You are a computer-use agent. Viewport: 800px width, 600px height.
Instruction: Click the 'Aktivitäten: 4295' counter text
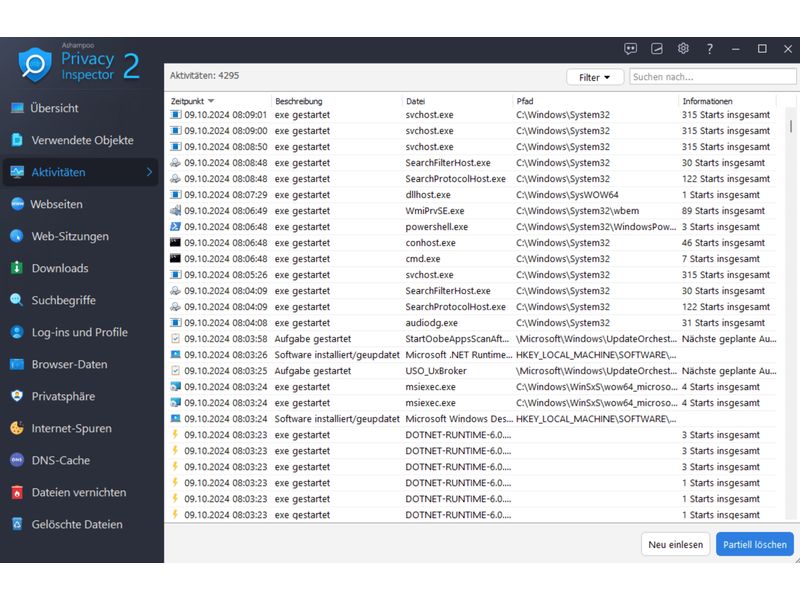pos(204,76)
